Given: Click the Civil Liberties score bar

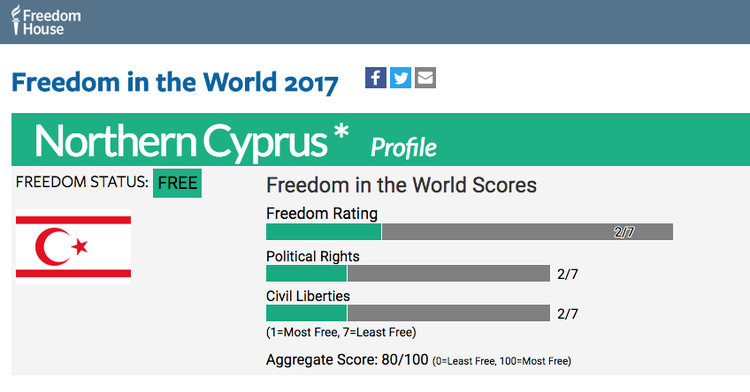Looking at the screenshot, I should pyautogui.click(x=408, y=313).
